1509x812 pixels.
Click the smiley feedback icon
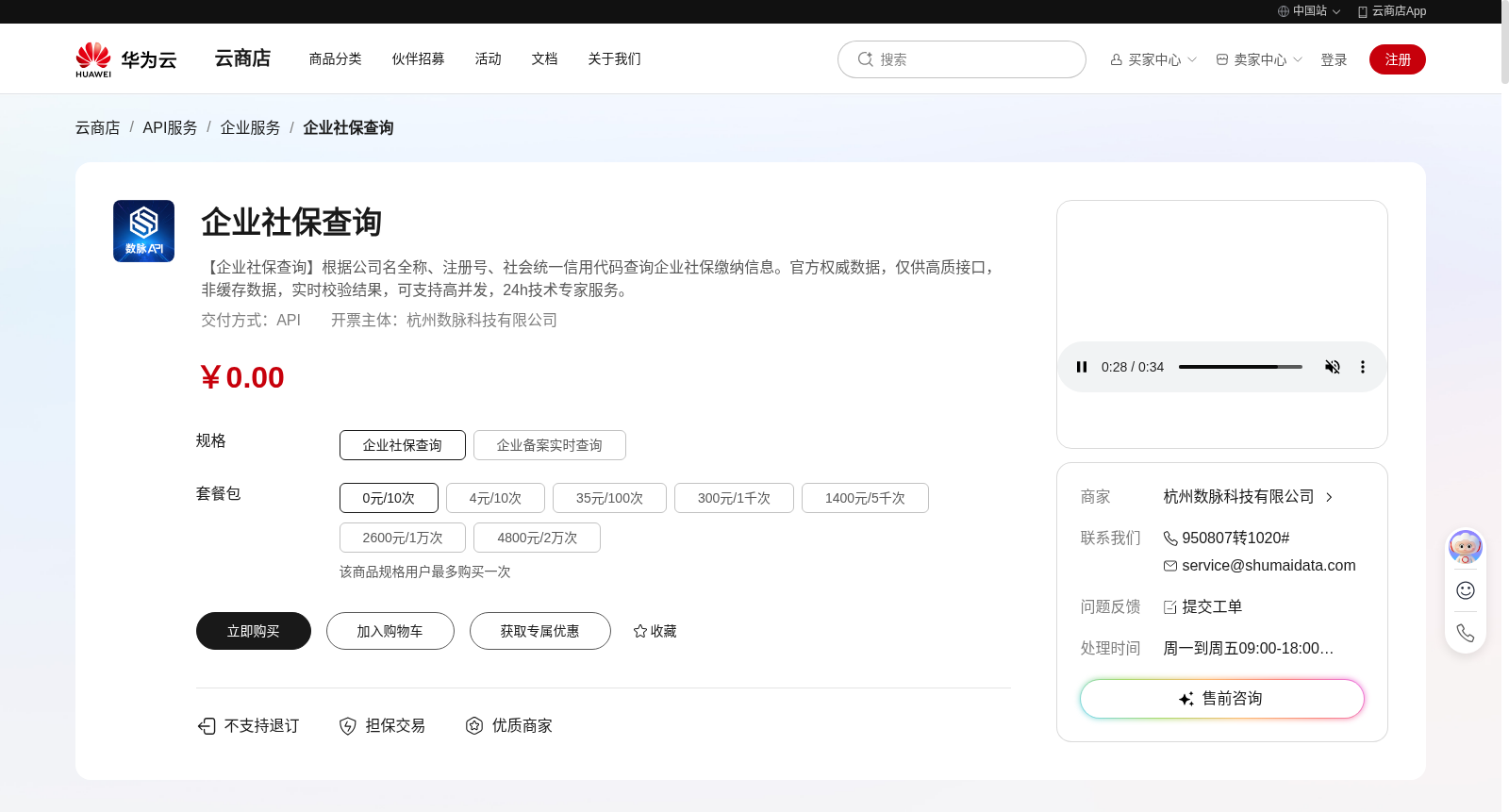click(x=1466, y=590)
